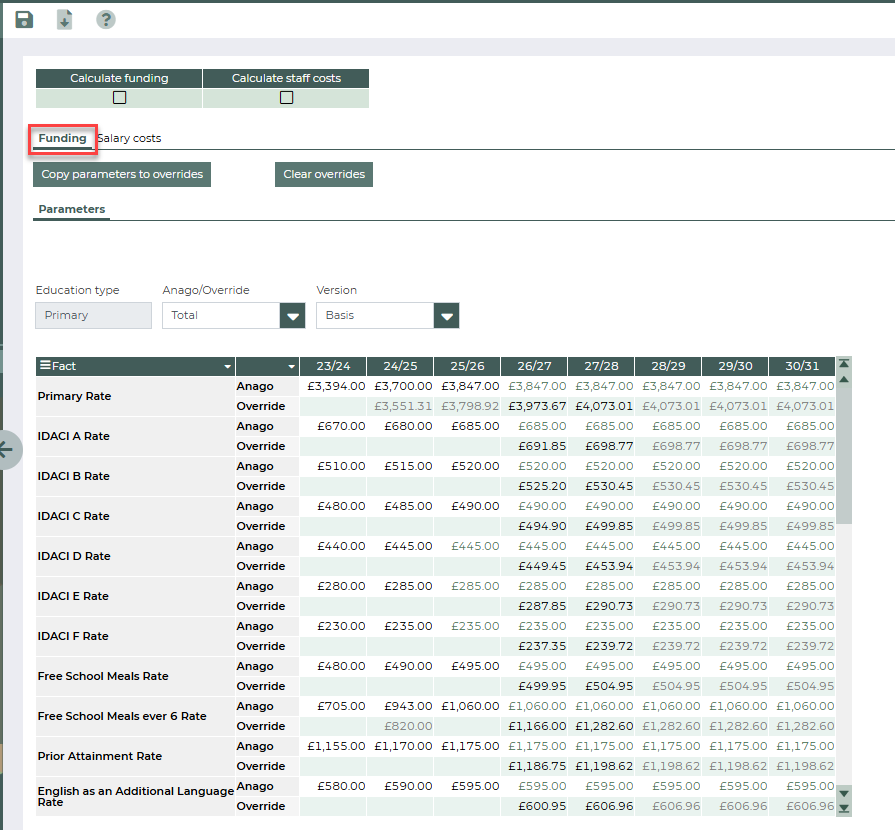Image resolution: width=895 pixels, height=830 pixels.
Task: Switch to the Salary costs tab
Action: tap(130, 138)
